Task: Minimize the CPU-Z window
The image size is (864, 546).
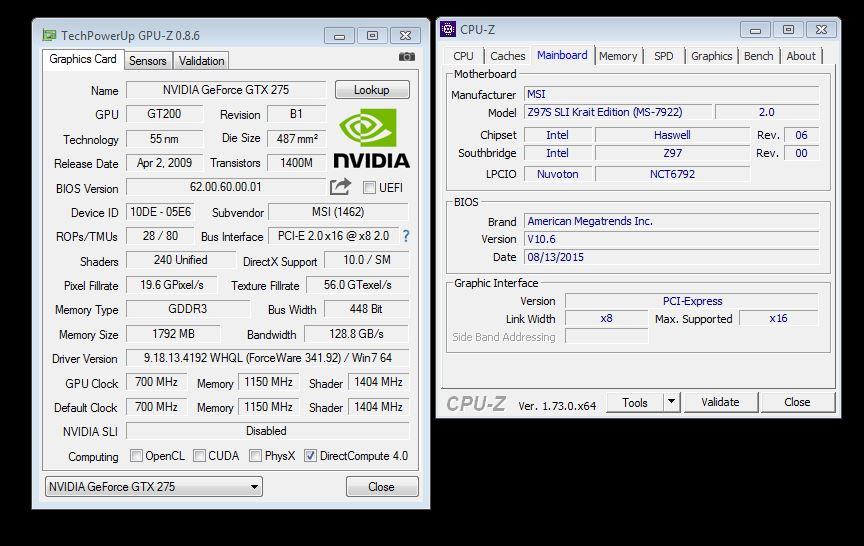Action: click(x=755, y=30)
